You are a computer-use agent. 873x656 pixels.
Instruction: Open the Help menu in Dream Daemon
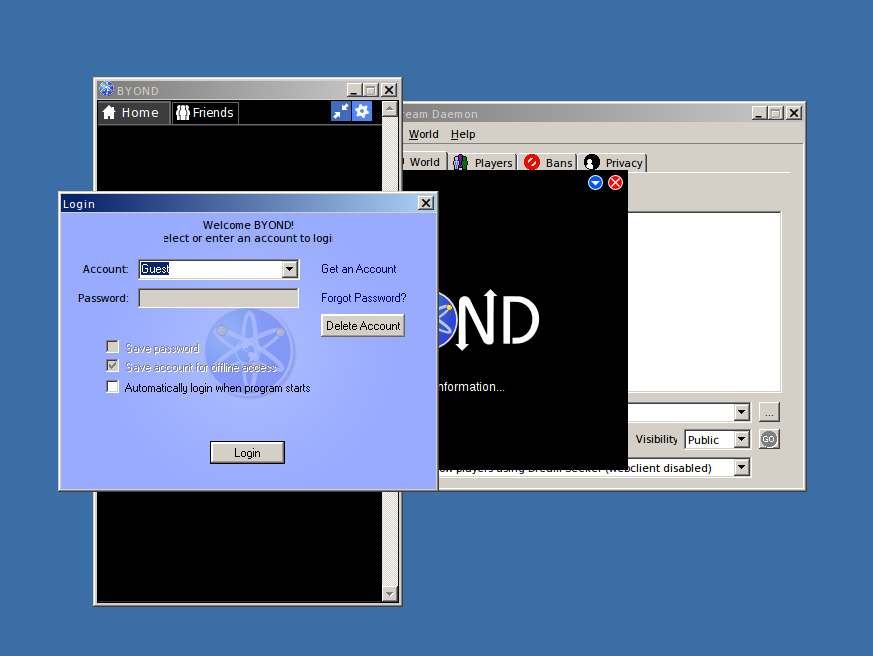tap(463, 134)
